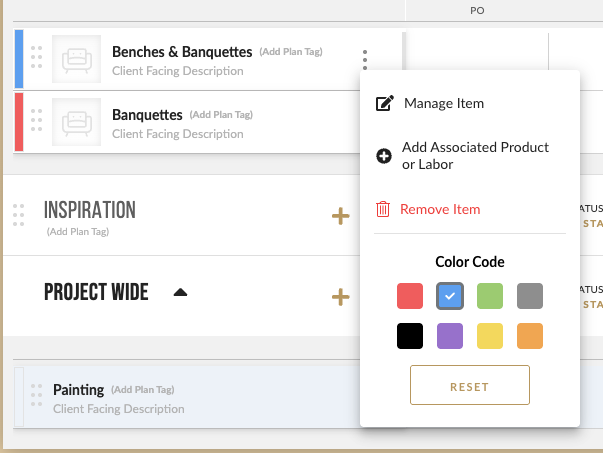The width and height of the screenshot is (603, 453).
Task: Click the PO column header
Action: 477,11
